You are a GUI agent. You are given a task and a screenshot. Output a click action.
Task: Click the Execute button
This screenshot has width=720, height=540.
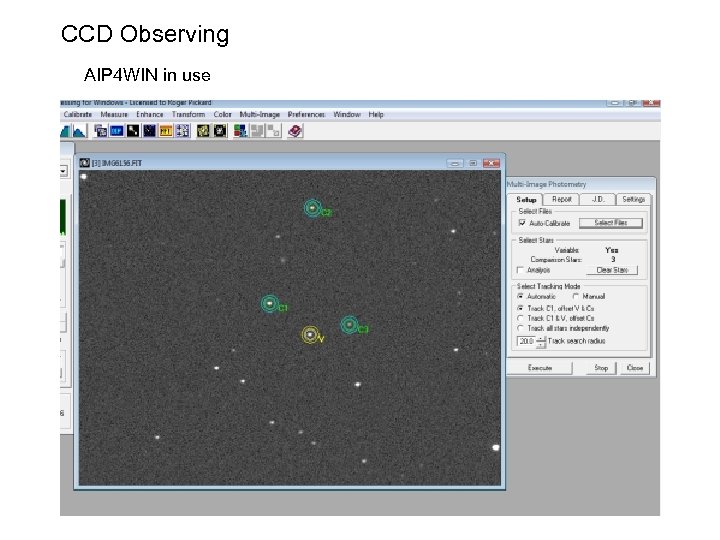(x=540, y=368)
